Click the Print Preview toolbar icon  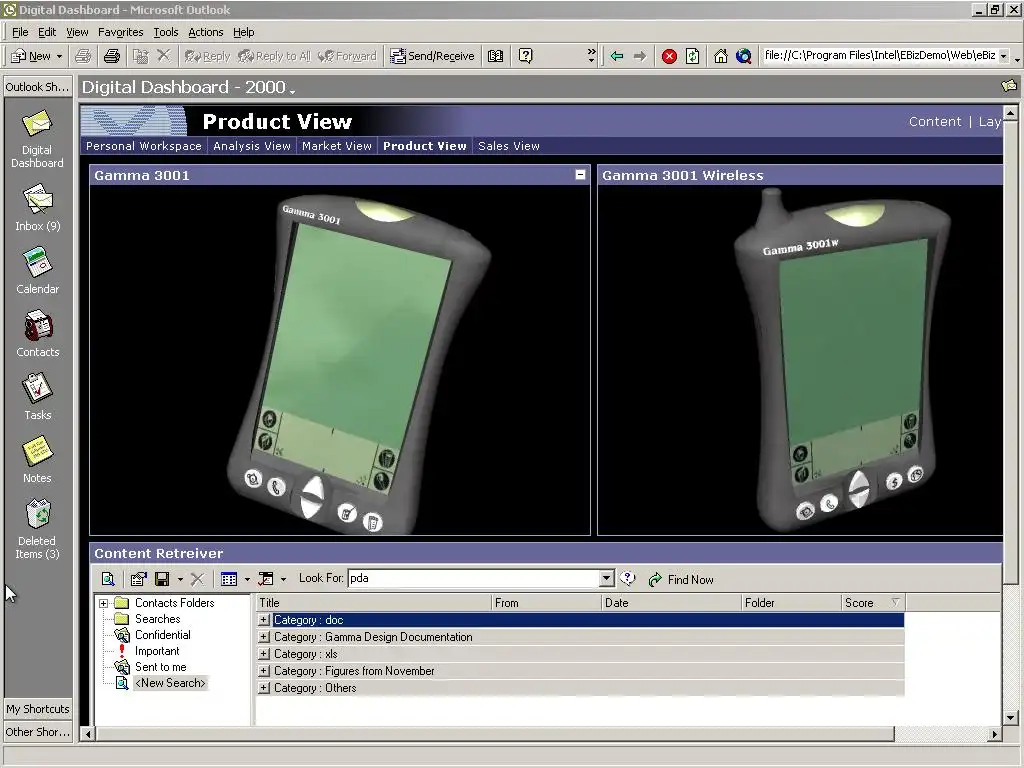point(83,56)
